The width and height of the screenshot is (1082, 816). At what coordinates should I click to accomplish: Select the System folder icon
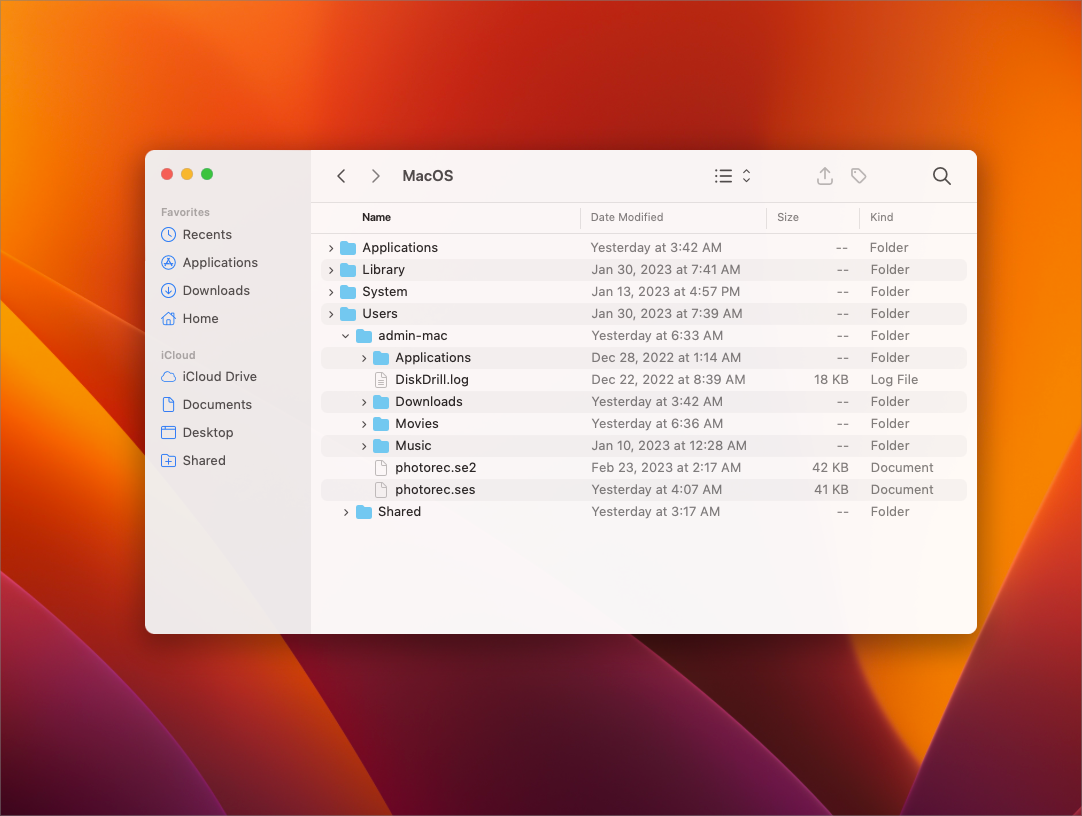point(348,292)
